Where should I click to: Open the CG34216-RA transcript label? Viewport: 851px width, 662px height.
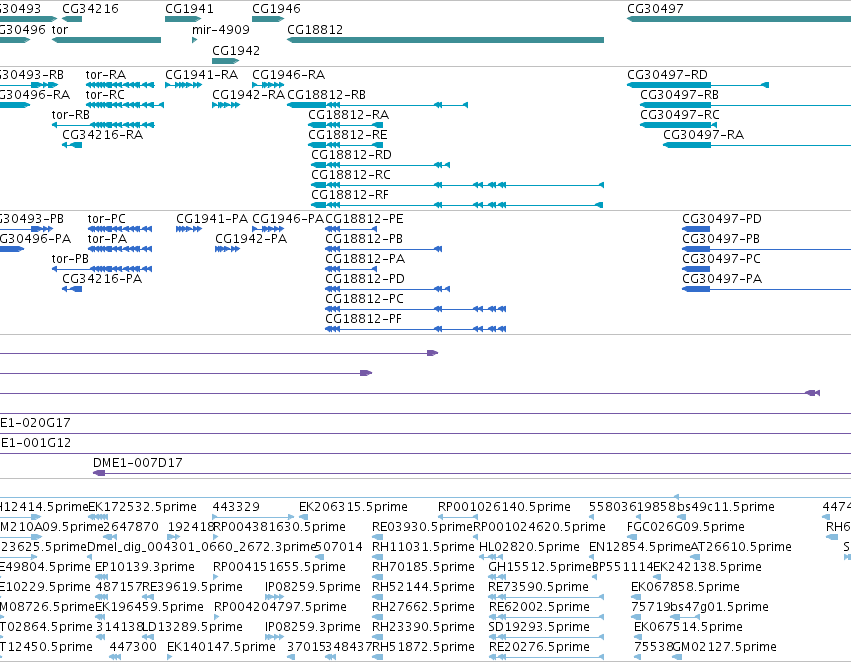tap(103, 135)
